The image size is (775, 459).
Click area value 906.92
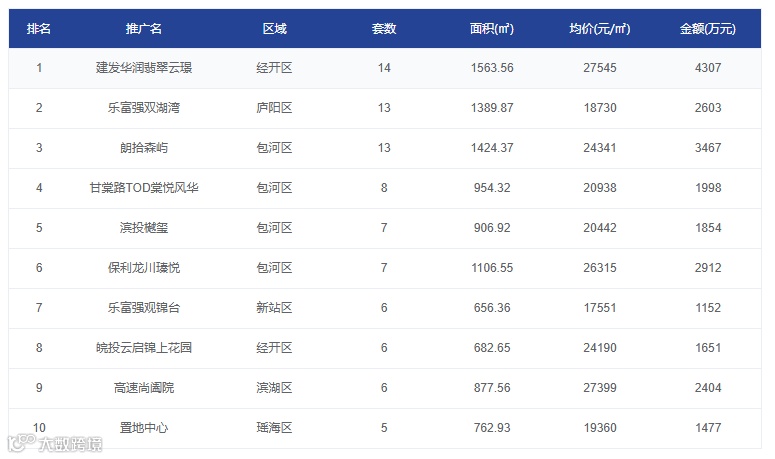coord(492,228)
